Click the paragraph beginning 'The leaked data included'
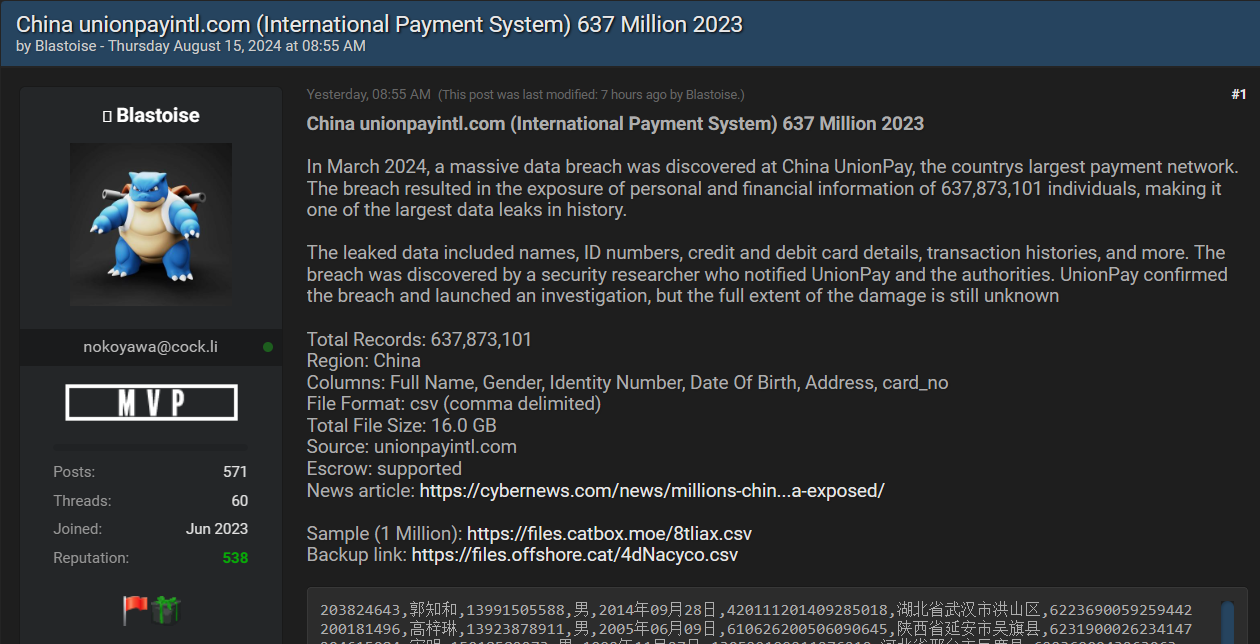Screen dimensions: 1260x644 click(x=767, y=274)
